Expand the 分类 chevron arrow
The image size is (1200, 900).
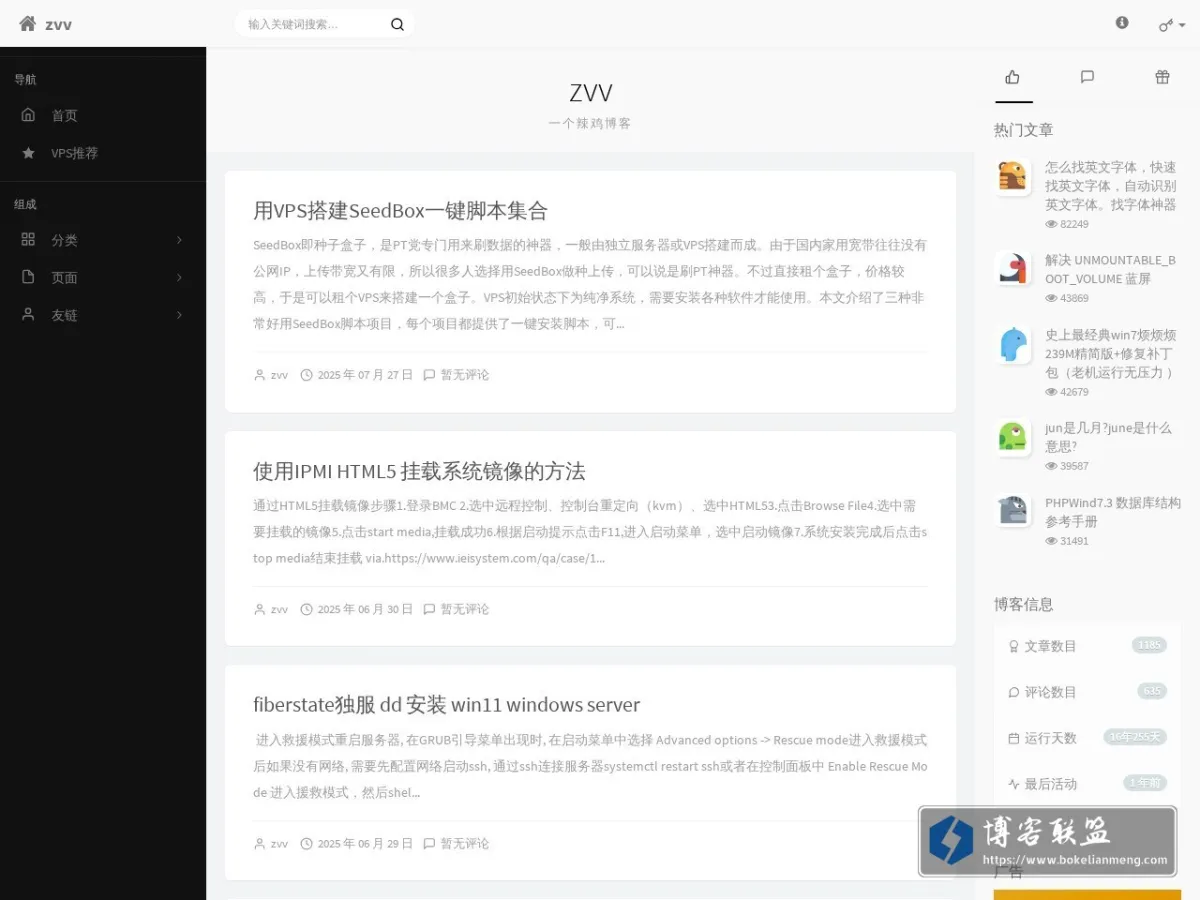point(179,240)
